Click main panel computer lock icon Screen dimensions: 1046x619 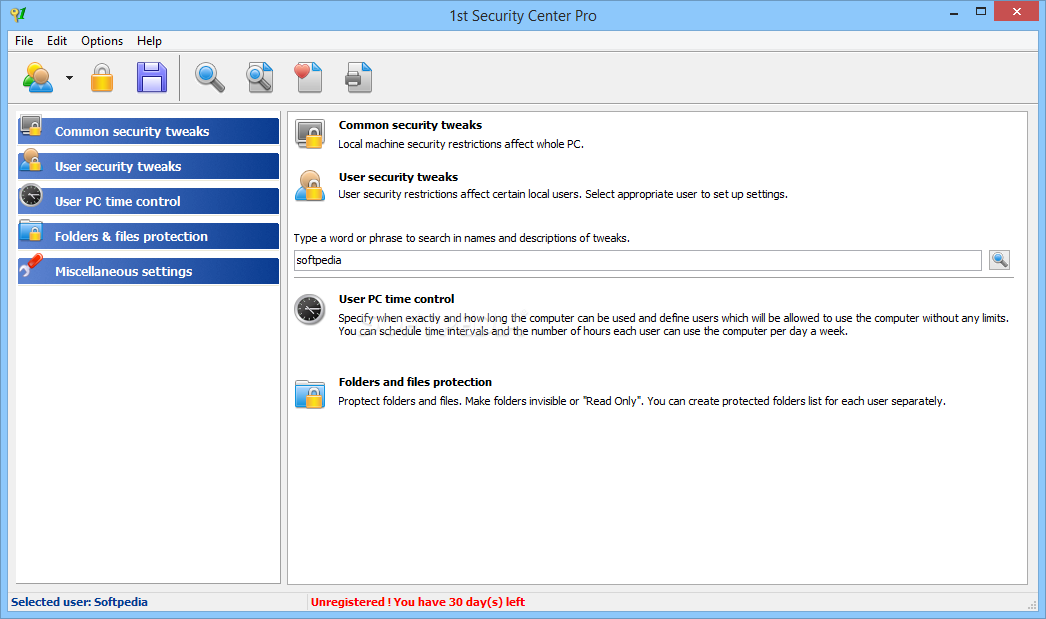(310, 134)
